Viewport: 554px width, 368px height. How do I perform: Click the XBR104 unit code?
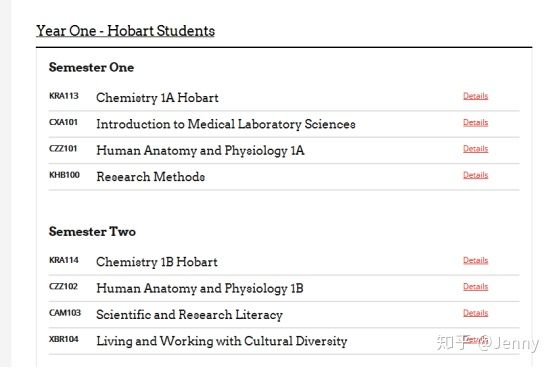[x=64, y=339]
